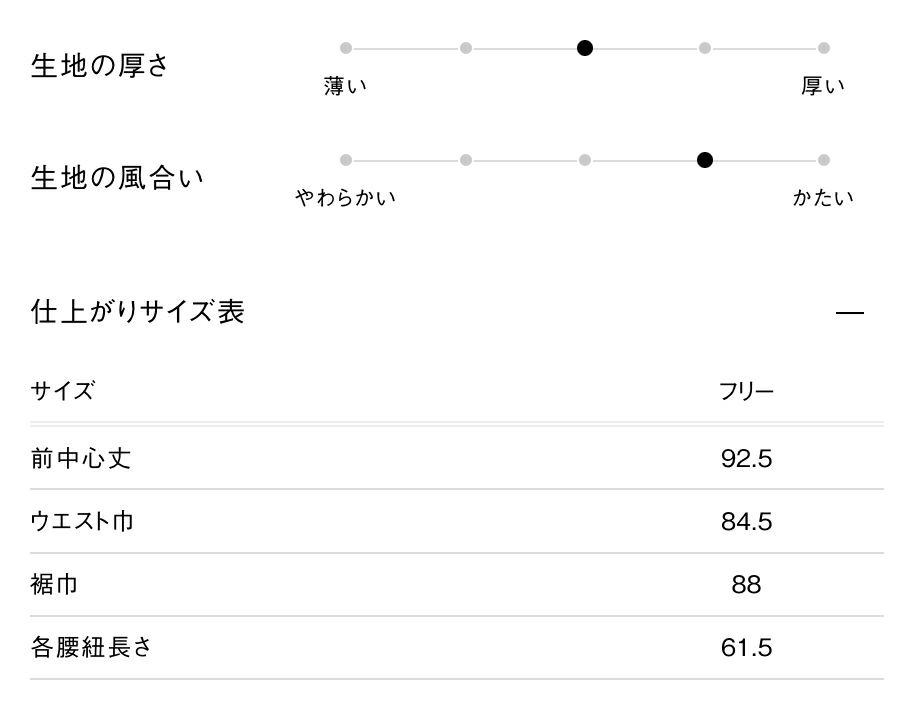
Task: Click middle dot on the 生地の風合い scale
Action: point(585,160)
